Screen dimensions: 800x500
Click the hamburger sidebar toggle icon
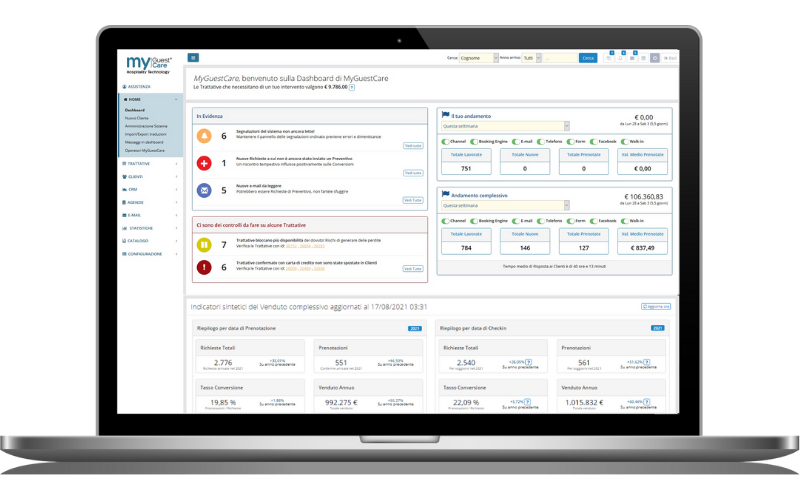pos(193,58)
